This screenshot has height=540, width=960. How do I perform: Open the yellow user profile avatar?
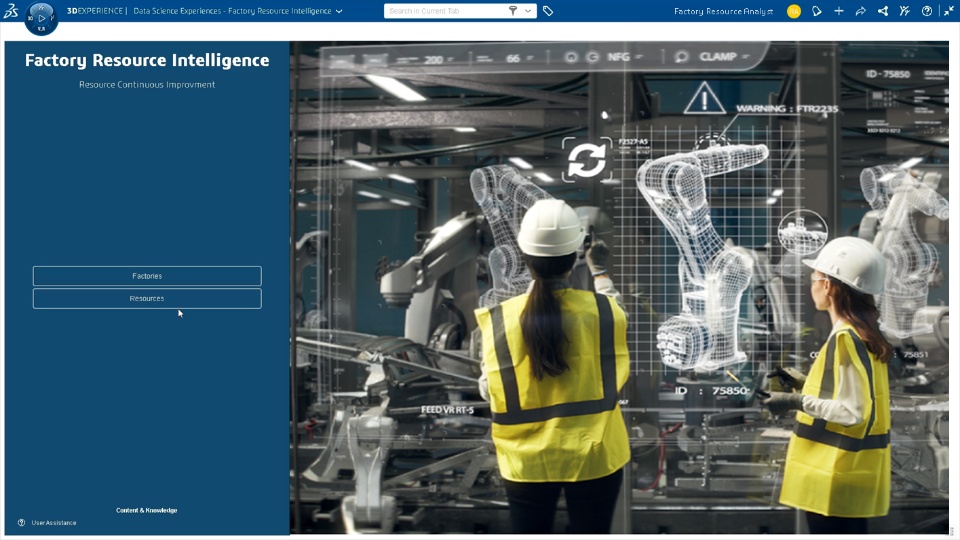(x=793, y=11)
